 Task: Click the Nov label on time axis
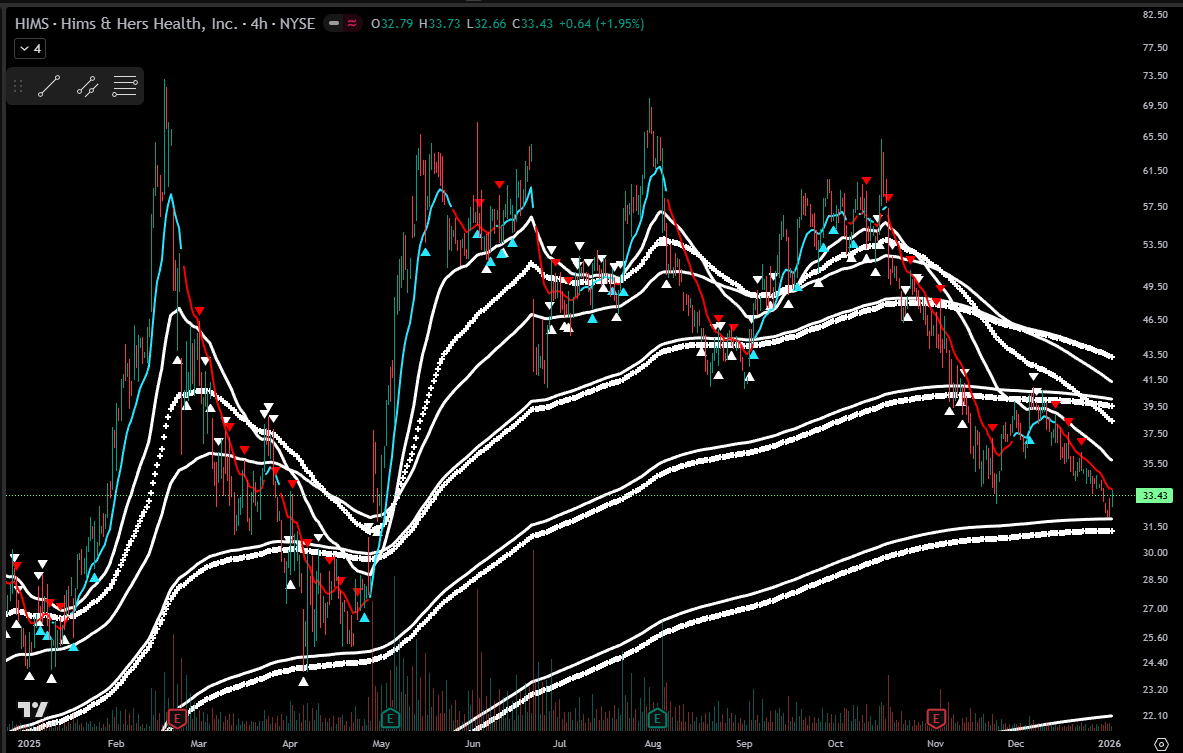936,743
